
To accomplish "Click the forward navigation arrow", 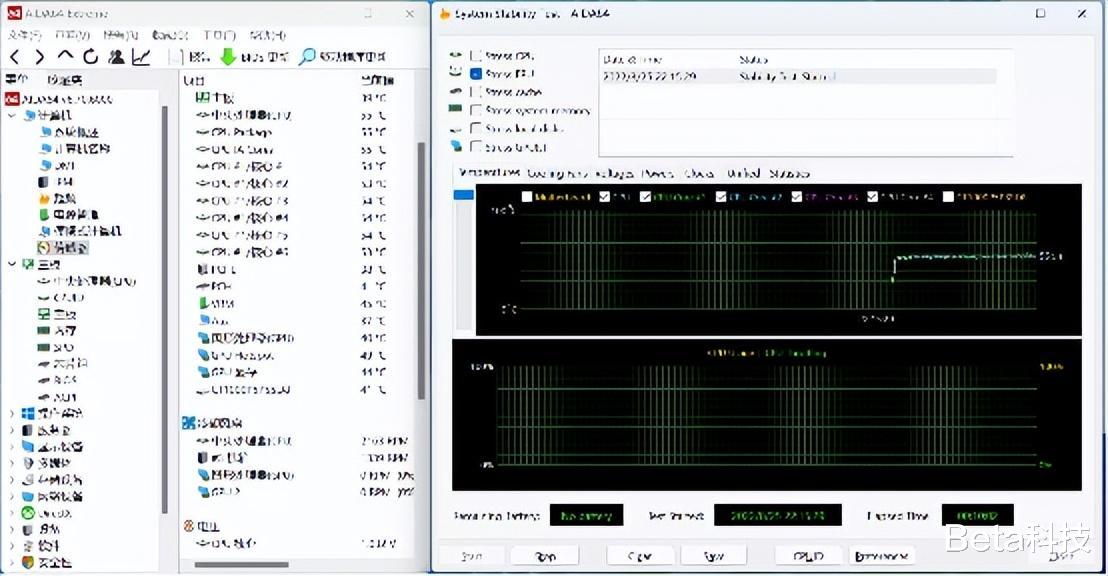I will click(x=40, y=57).
